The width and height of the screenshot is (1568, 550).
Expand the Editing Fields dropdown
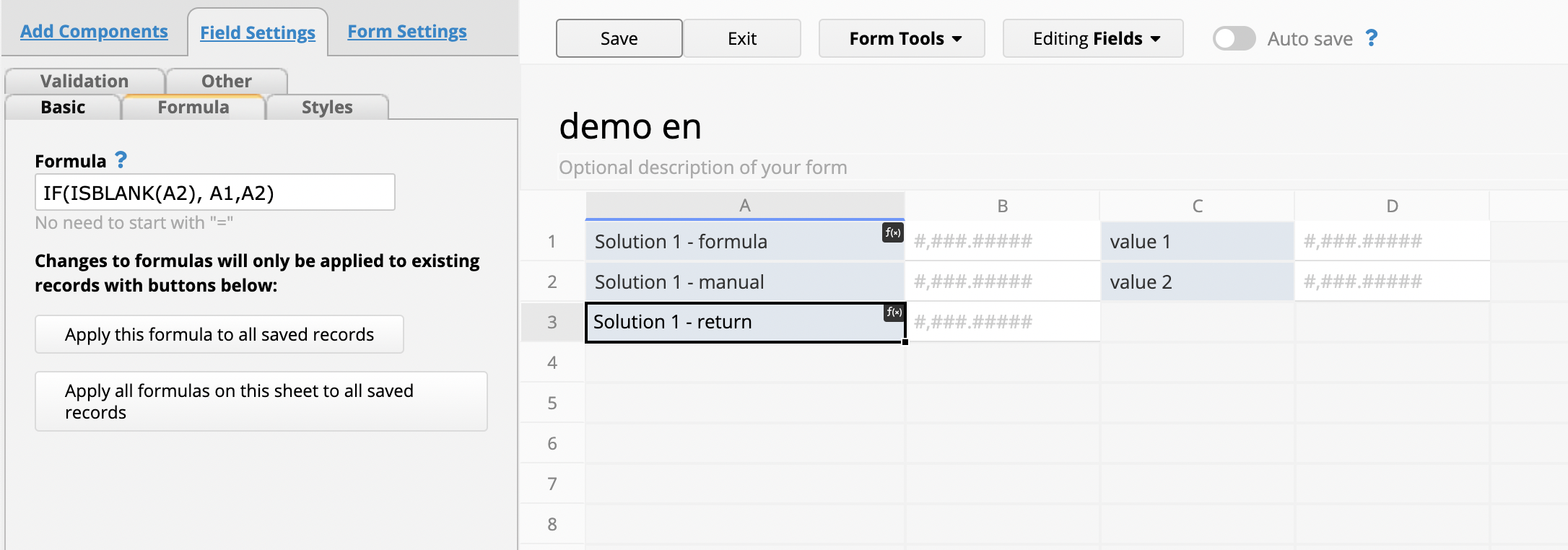[x=1093, y=38]
